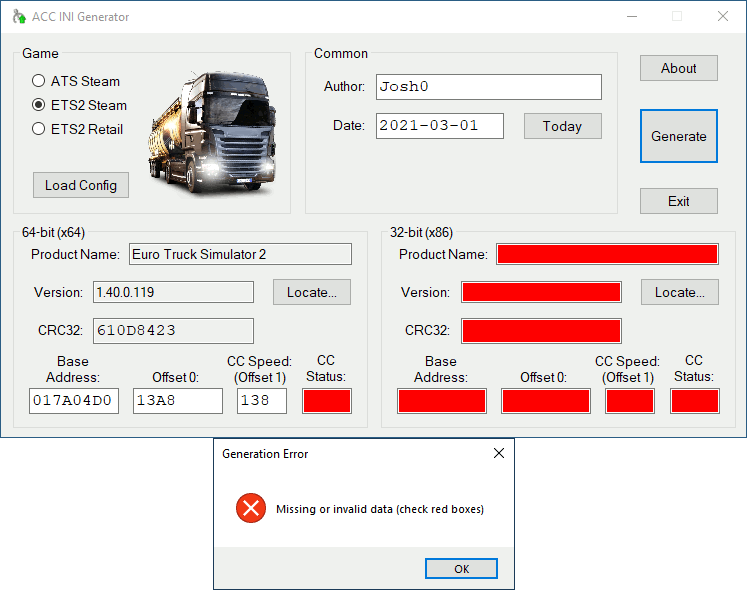This screenshot has height=590, width=747.
Task: Minimize the ACC INI Generator window
Action: click(632, 17)
